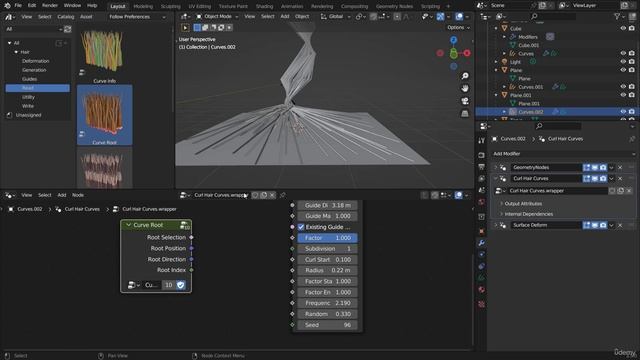Expand the Surface Deform modifier panel
The width and height of the screenshot is (640, 360).
(x=496, y=225)
